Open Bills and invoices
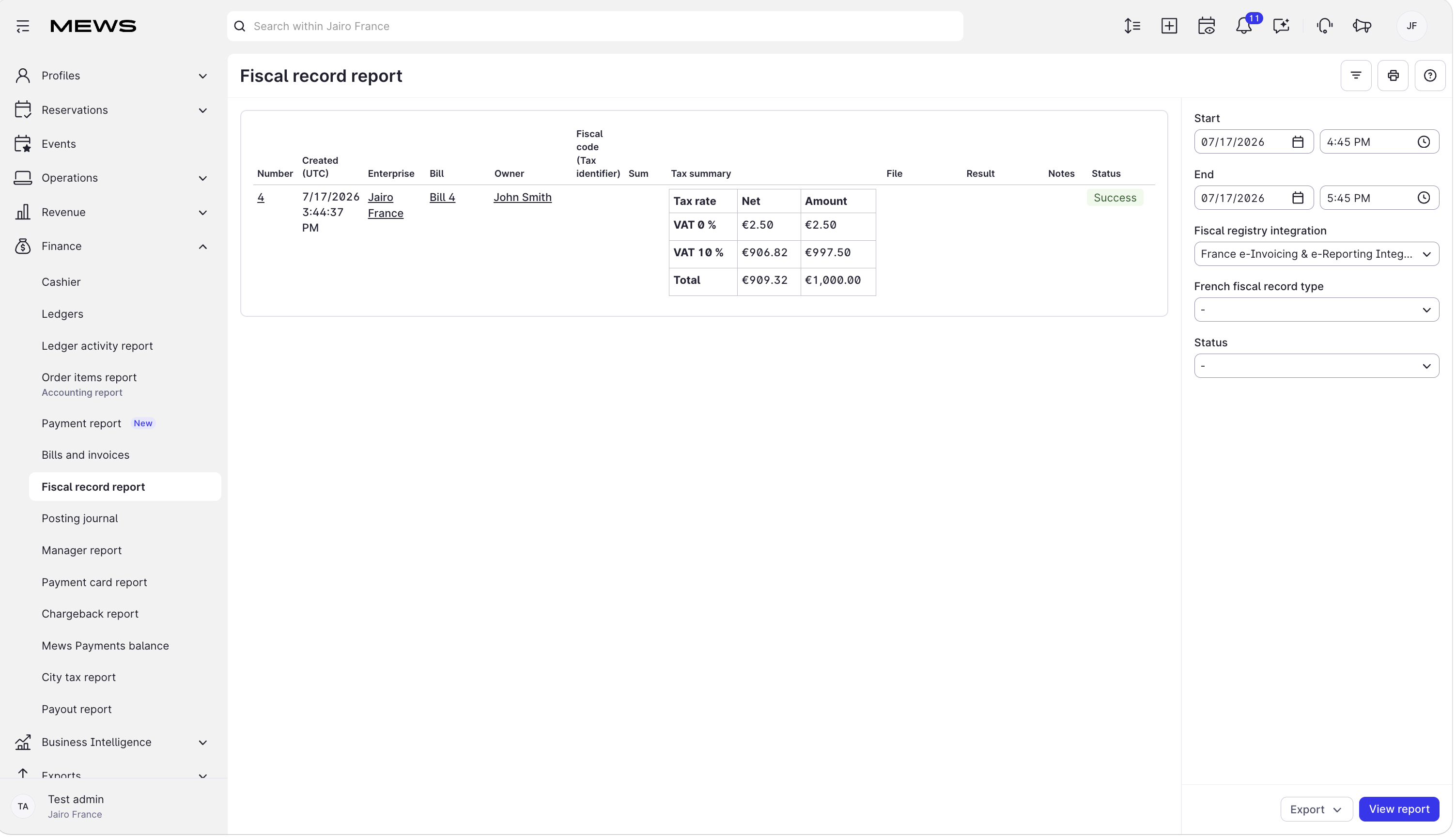 point(85,455)
